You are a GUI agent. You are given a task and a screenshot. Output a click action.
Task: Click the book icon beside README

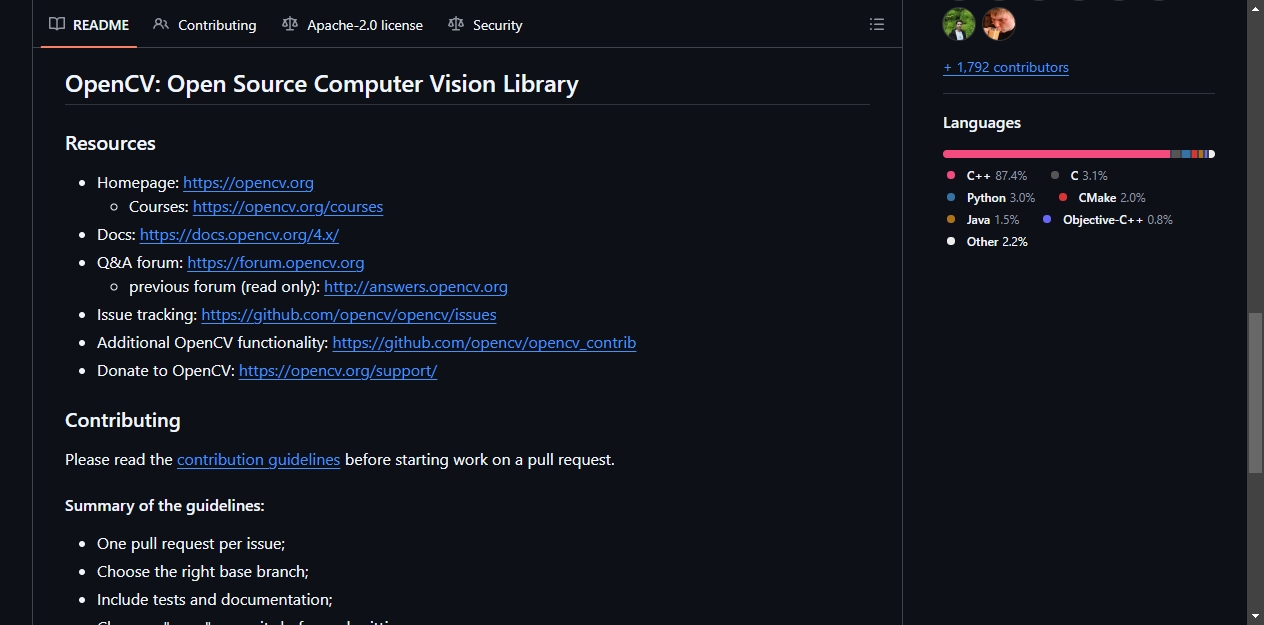(x=57, y=24)
